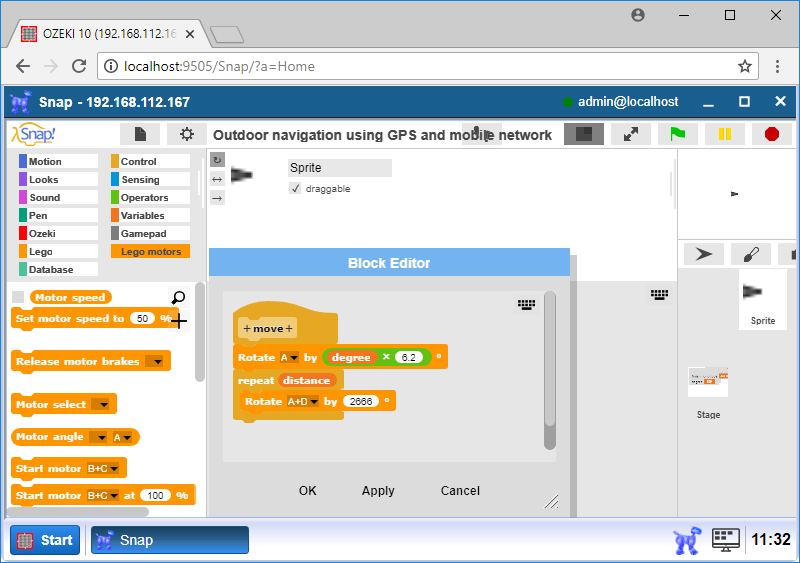Open Release motor brakes dropdown
Screen dimensions: 800x563
tap(155, 361)
